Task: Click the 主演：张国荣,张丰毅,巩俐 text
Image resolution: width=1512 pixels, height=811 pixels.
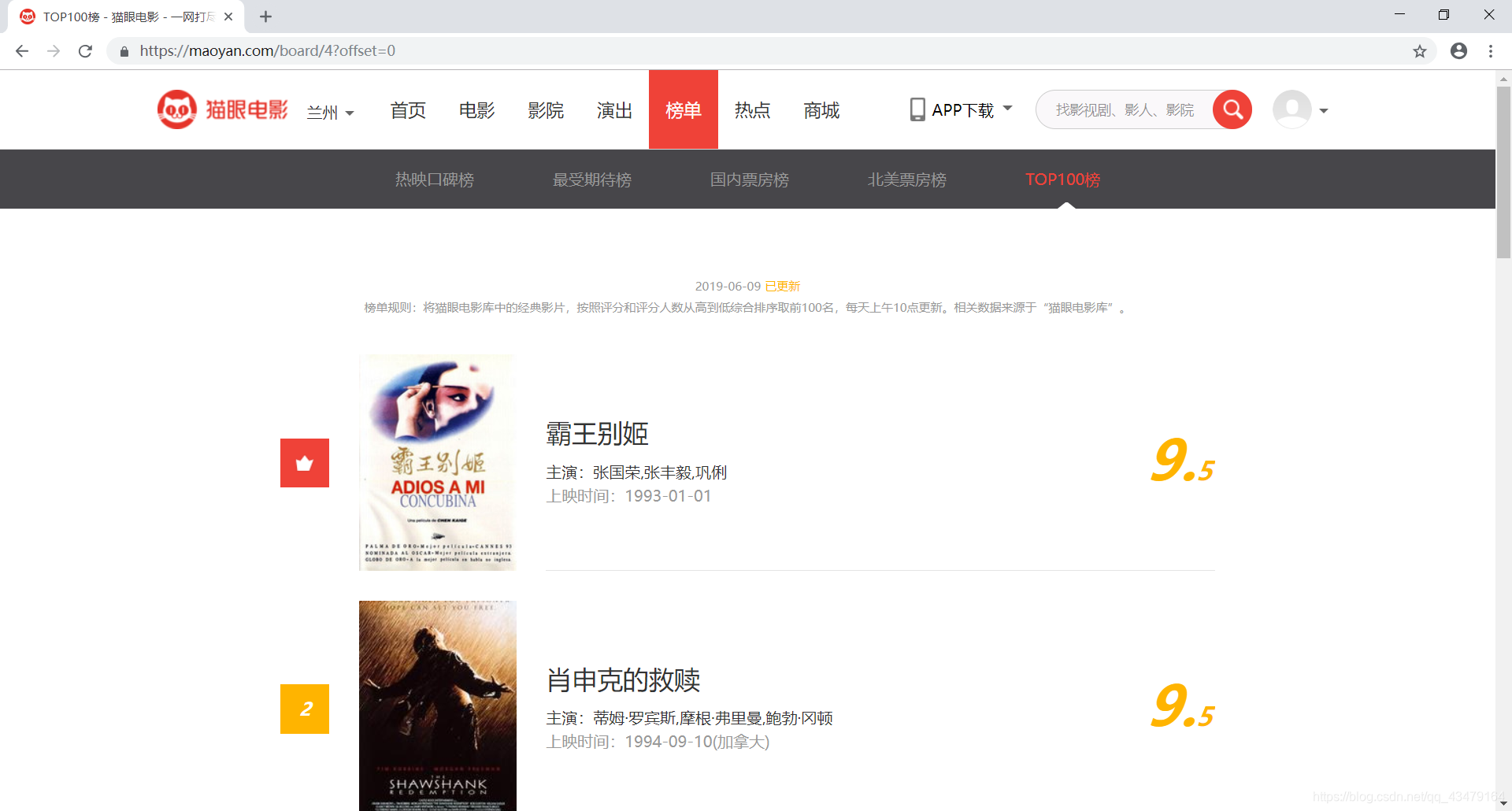Action: tap(636, 472)
